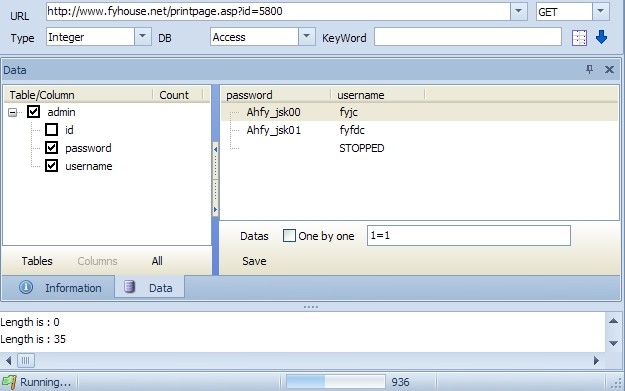Select the username tree item label
The height and width of the screenshot is (391, 625).
(88, 166)
